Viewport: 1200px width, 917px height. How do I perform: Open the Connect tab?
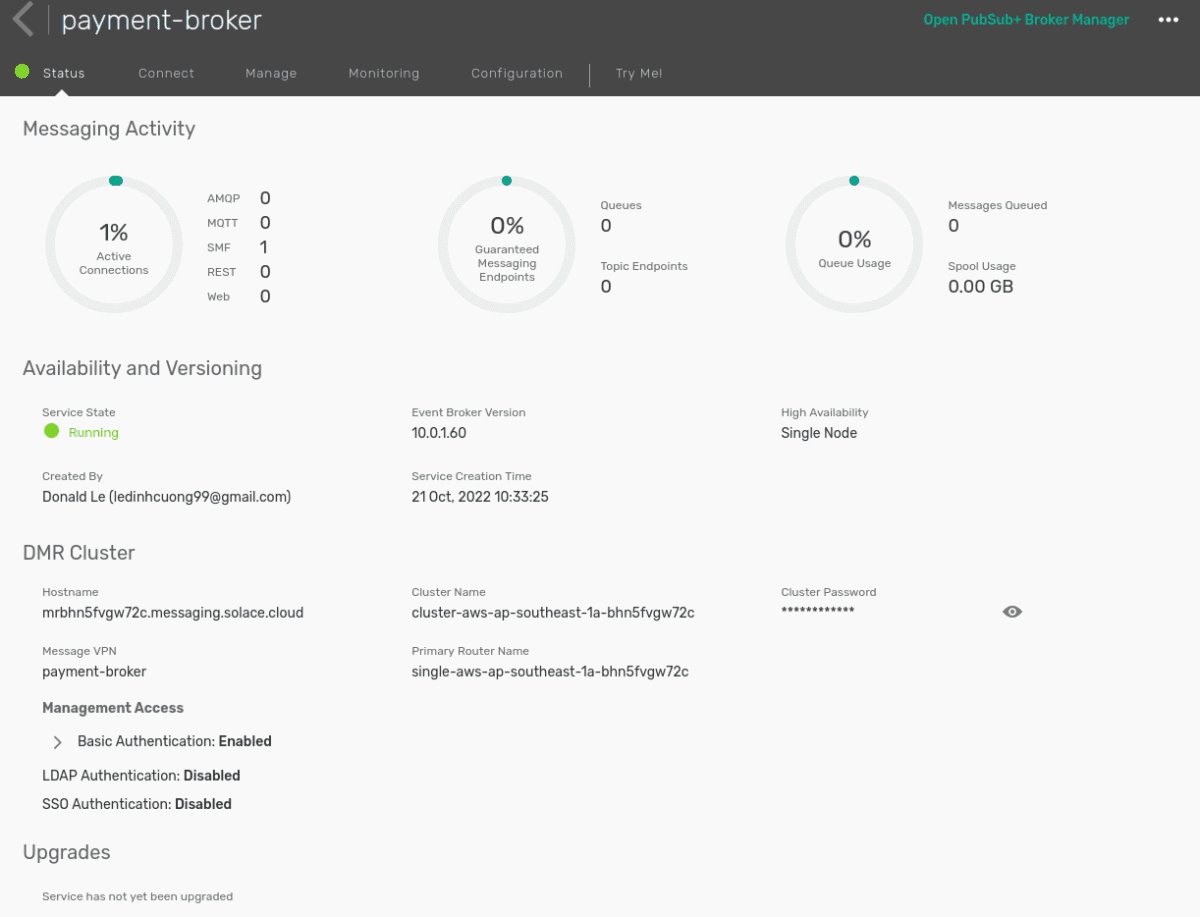(166, 73)
